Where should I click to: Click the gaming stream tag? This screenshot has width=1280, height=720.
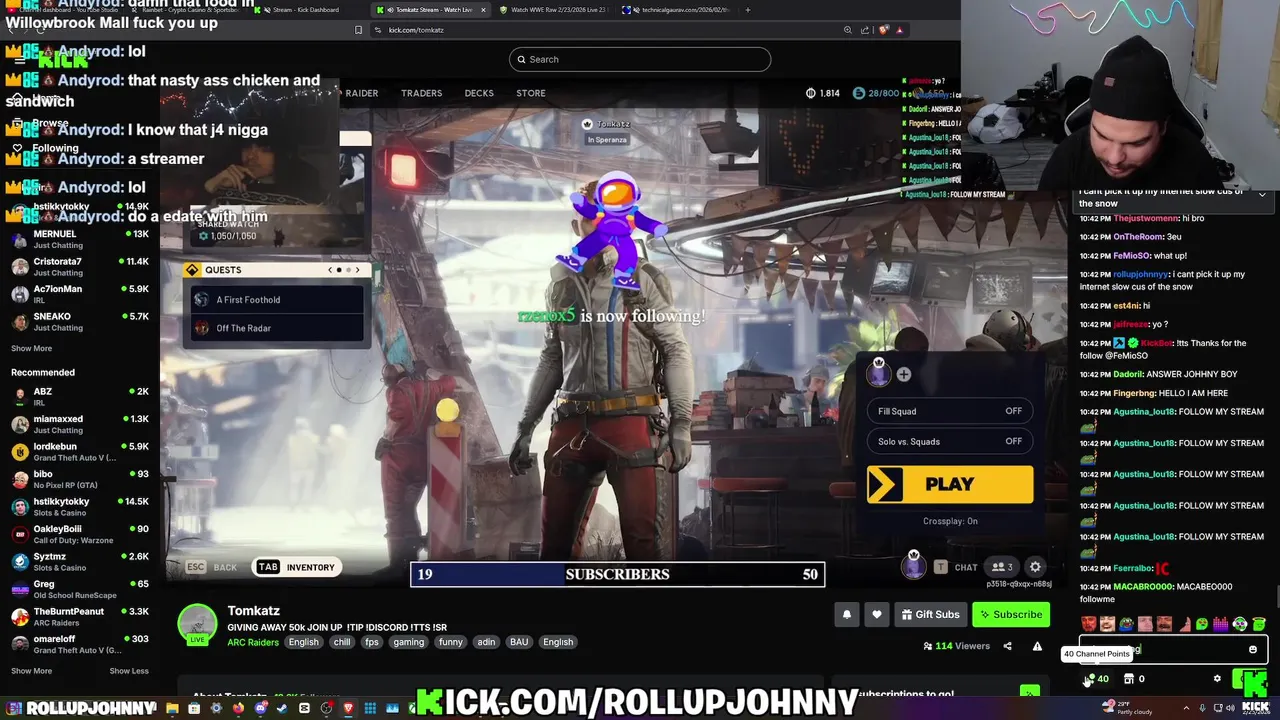[408, 642]
